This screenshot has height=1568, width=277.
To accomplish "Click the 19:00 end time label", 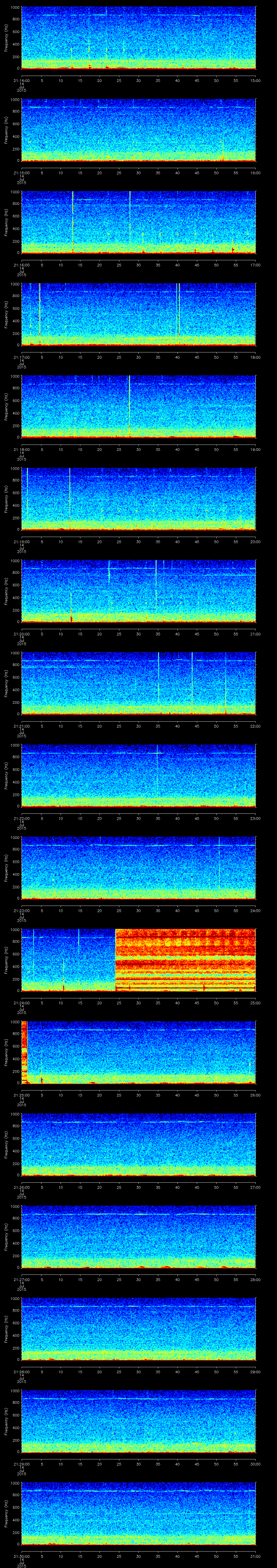I will tap(256, 449).
